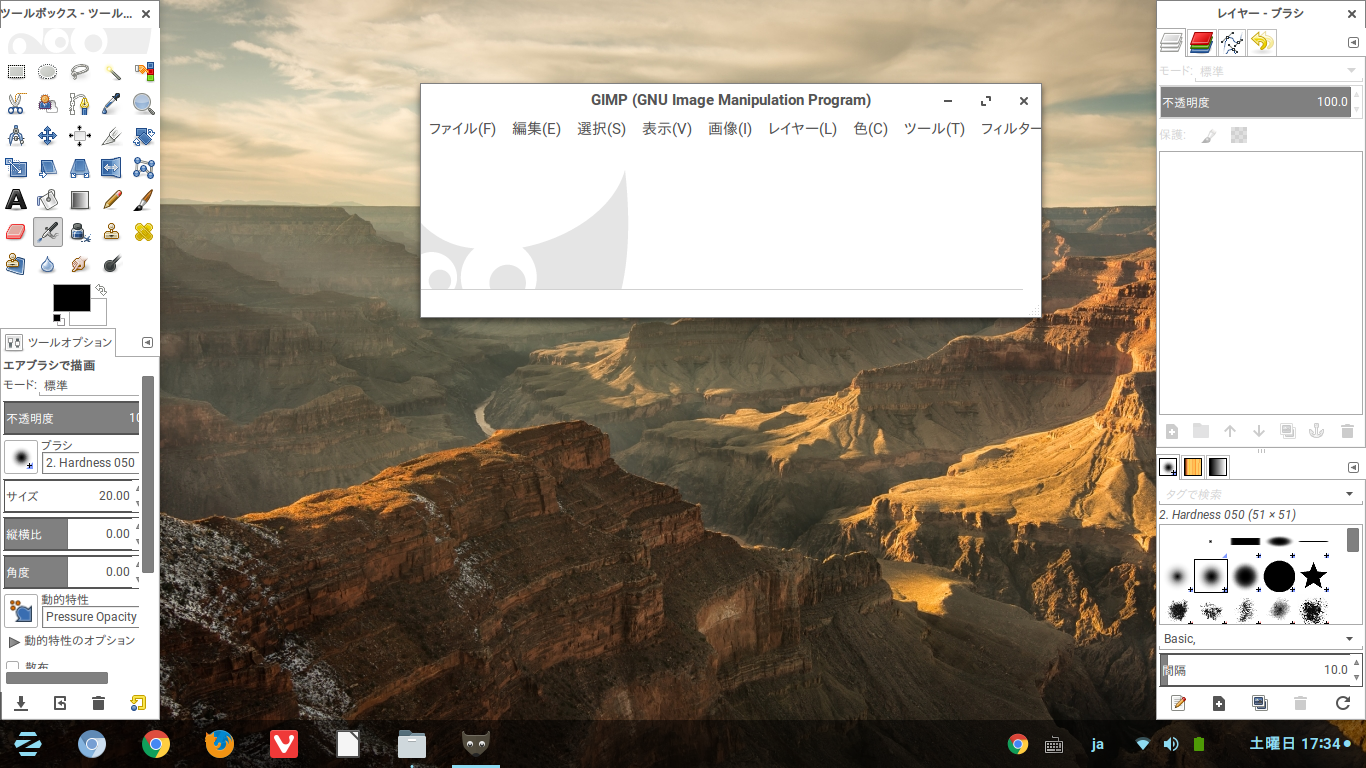The image size is (1366, 768).
Task: Switch to the Channels tab
Action: point(1201,42)
